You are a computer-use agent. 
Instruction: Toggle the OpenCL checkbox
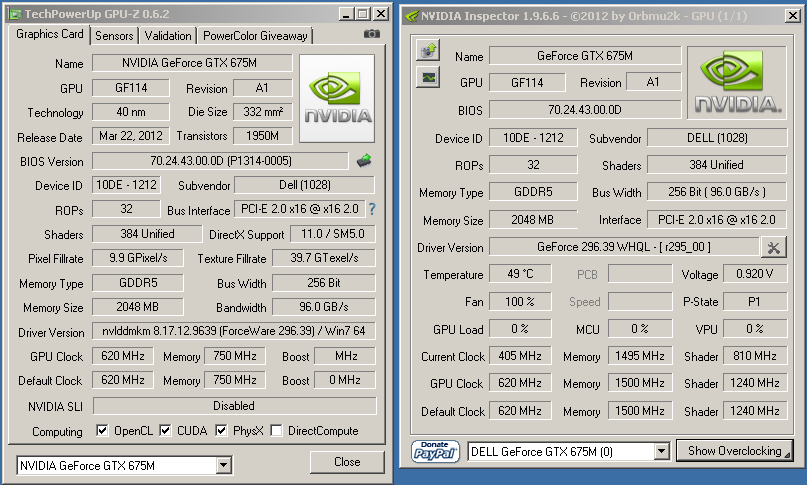coord(102,430)
